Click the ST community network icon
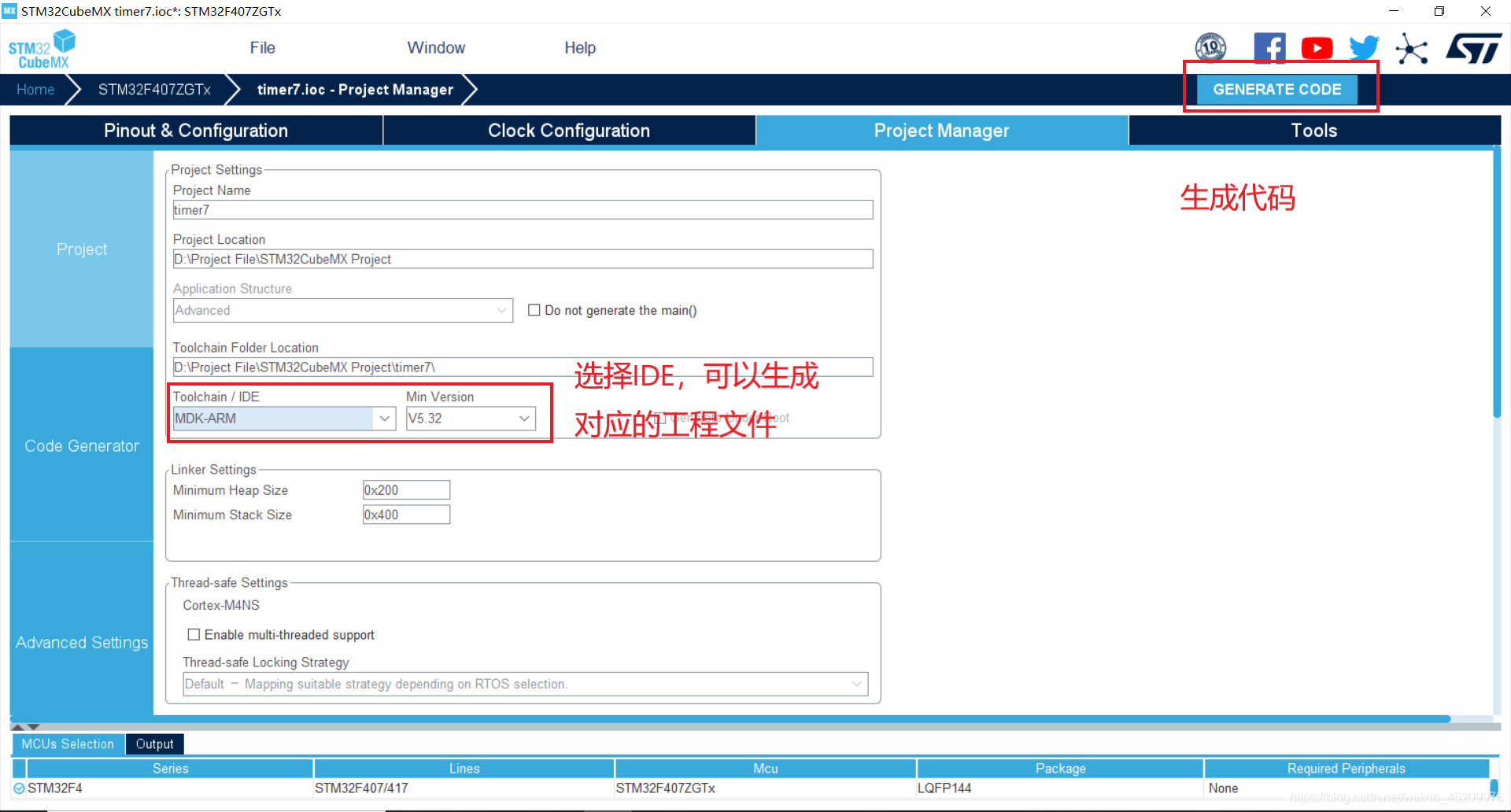This screenshot has width=1511, height=812. (x=1411, y=49)
